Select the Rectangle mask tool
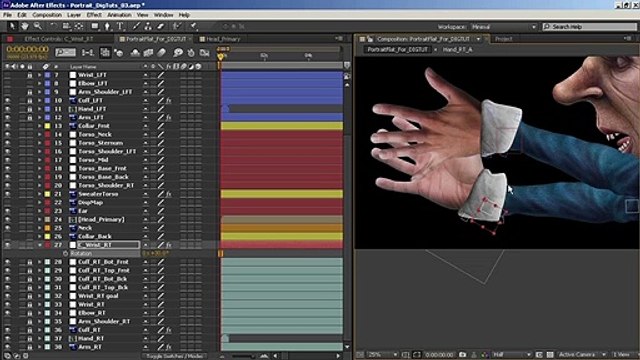Screen dimensions: 640x360 (x=95, y=27)
